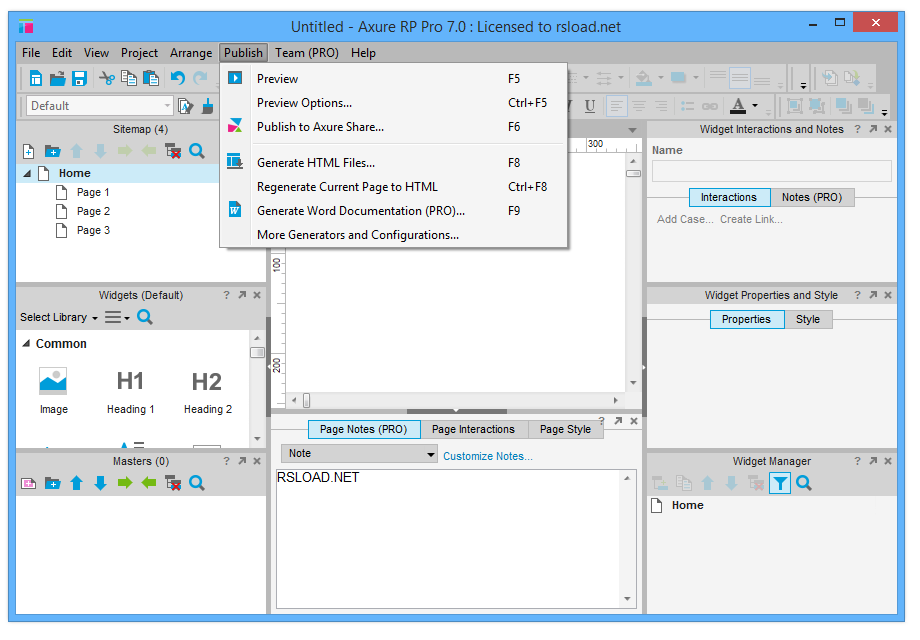The width and height of the screenshot is (920, 640).
Task: Switch to the Page Interactions tab
Action: [473, 429]
